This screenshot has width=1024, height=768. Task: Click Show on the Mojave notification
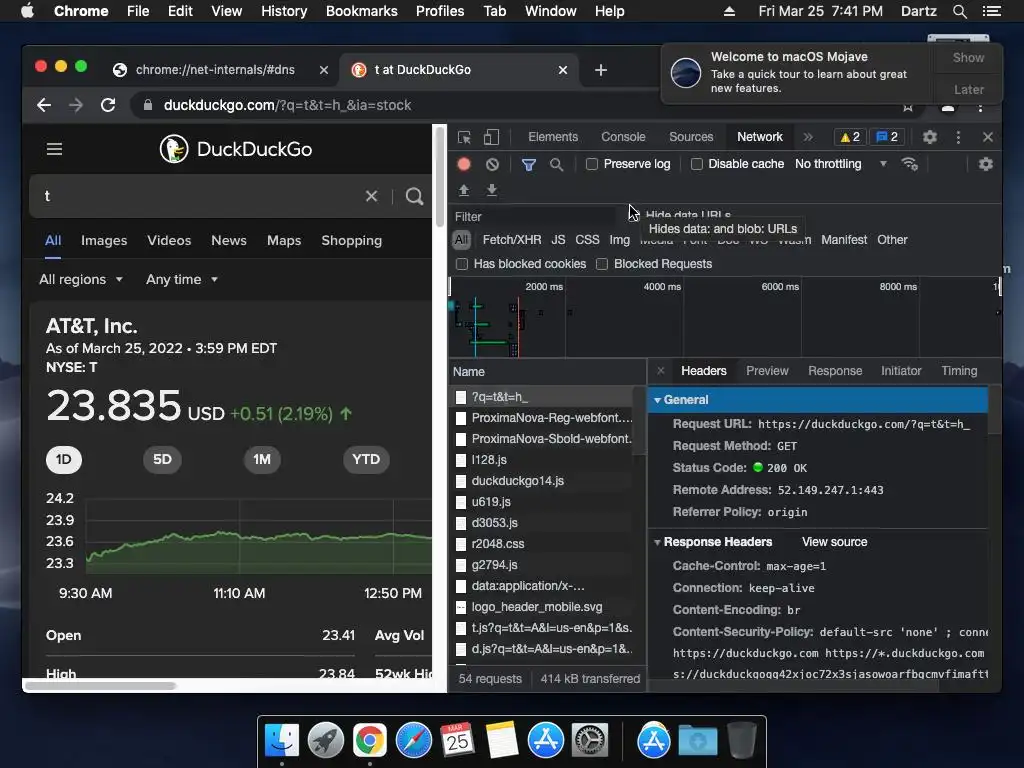[968, 57]
